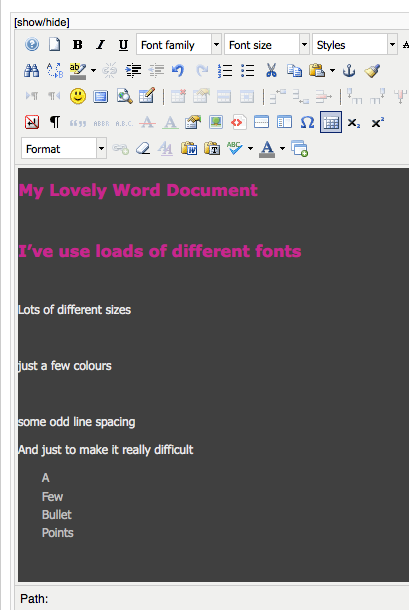Expand the Format dropdown

tap(64, 149)
